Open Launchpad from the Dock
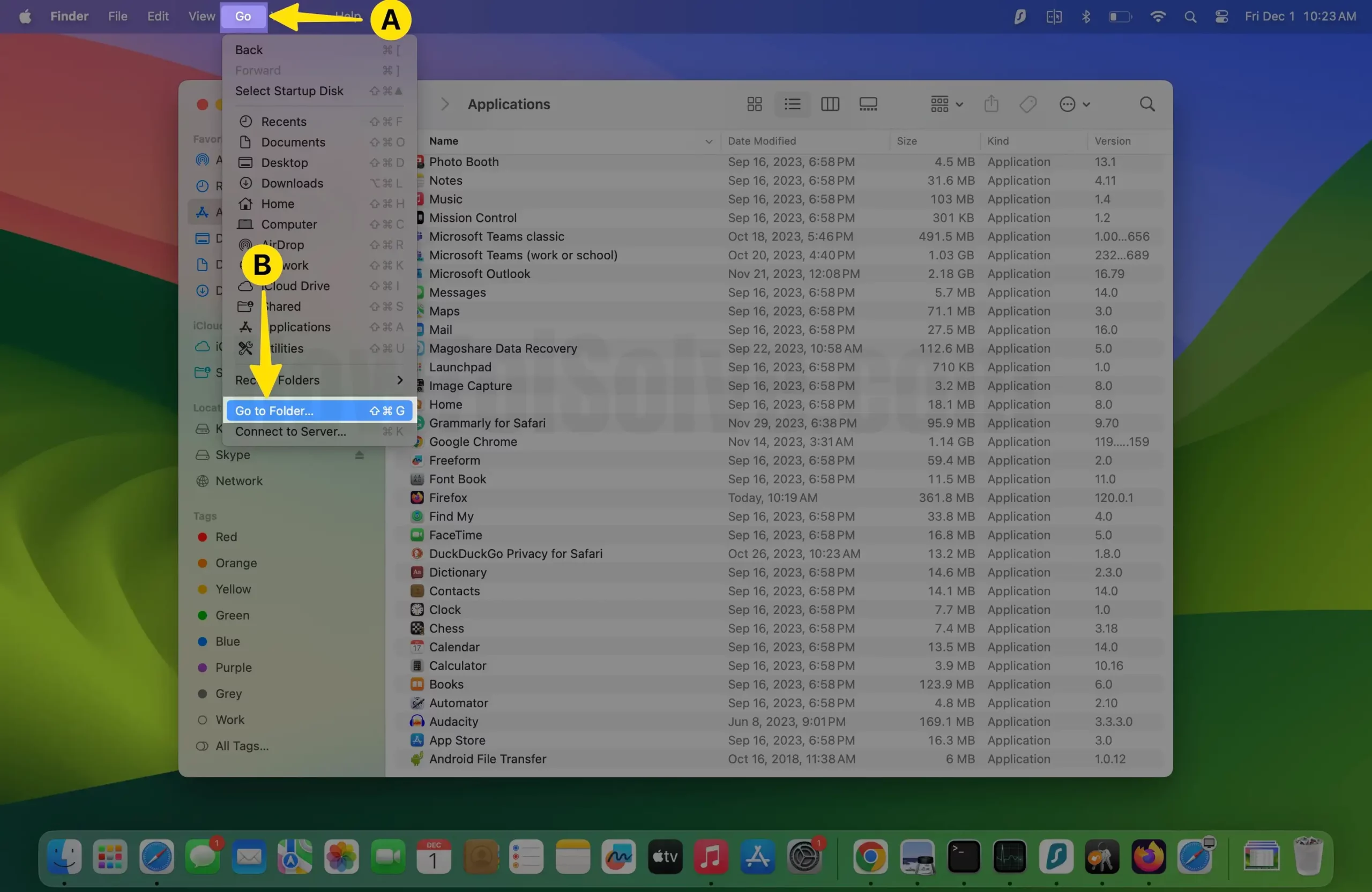Image resolution: width=1372 pixels, height=892 pixels. (x=110, y=856)
